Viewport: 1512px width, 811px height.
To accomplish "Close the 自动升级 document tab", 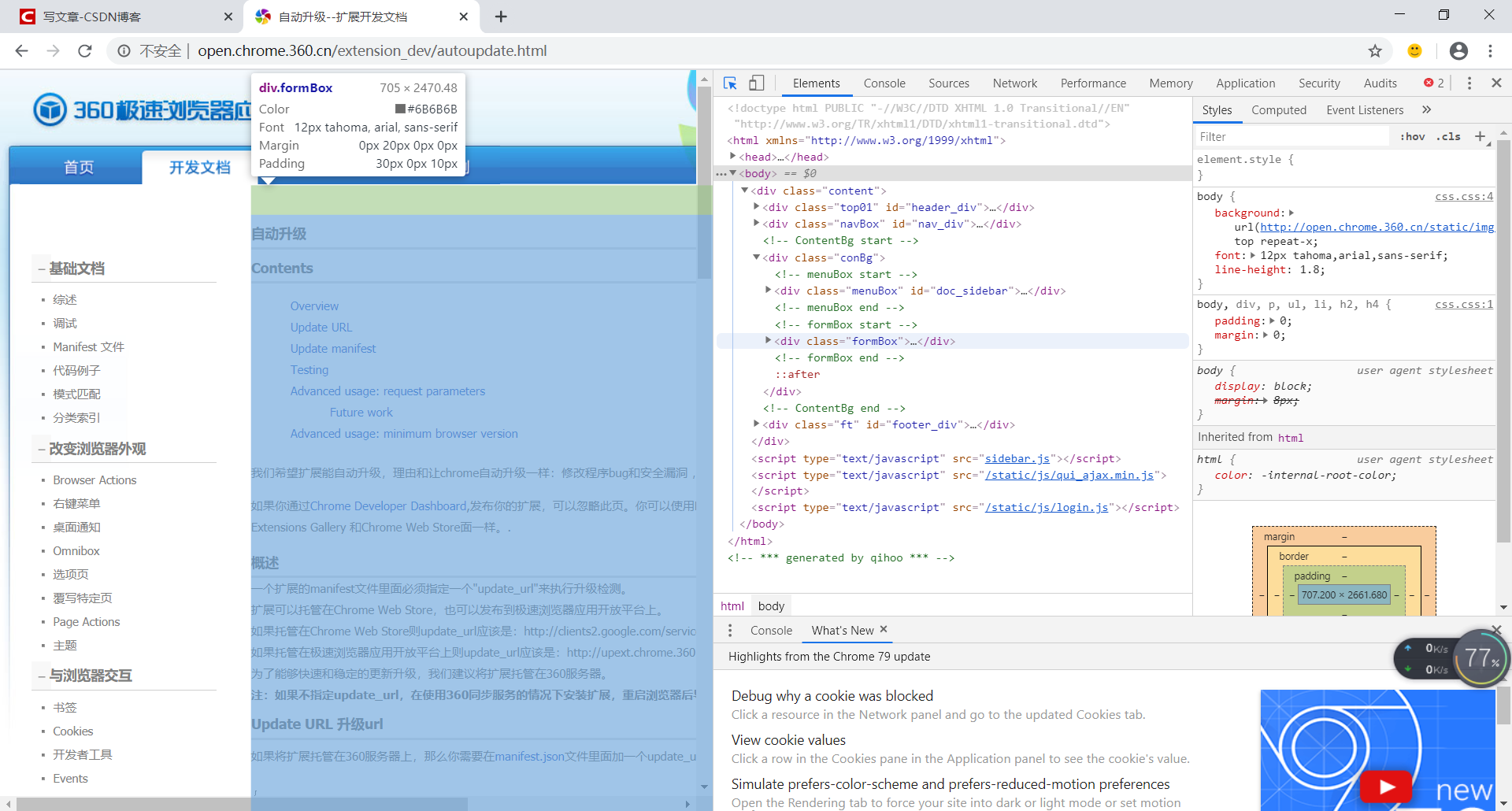I will click(x=464, y=17).
